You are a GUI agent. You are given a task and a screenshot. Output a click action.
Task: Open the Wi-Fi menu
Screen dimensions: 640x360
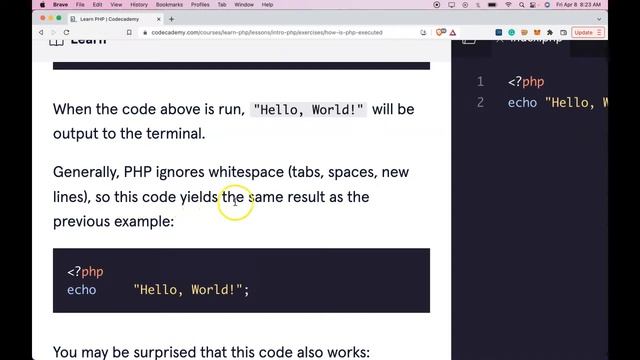coord(508,5)
